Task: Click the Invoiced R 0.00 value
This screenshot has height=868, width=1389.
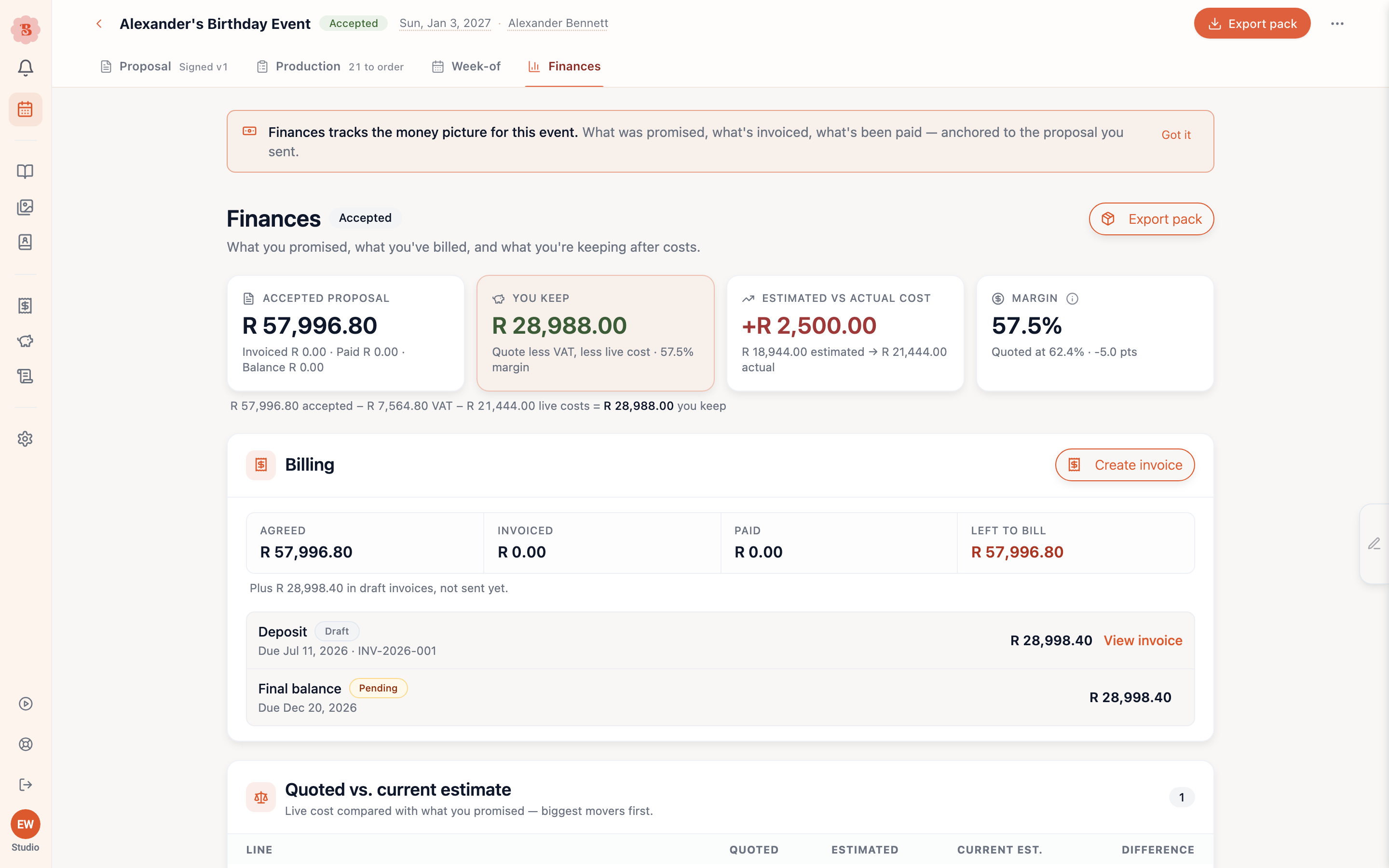Action: [x=522, y=552]
